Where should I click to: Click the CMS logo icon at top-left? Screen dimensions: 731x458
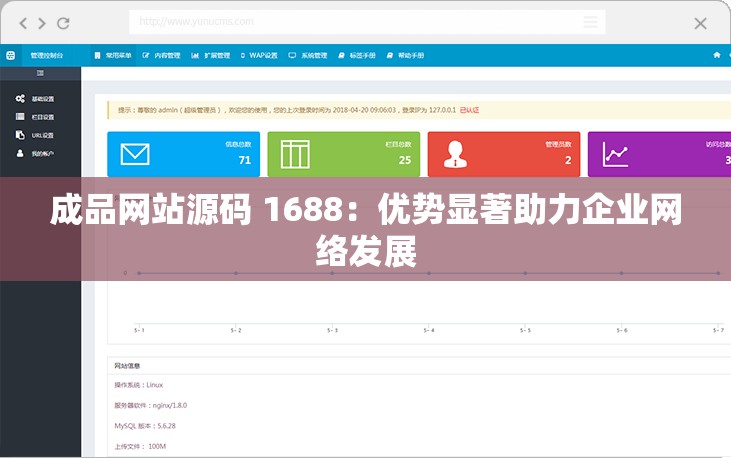(x=11, y=56)
